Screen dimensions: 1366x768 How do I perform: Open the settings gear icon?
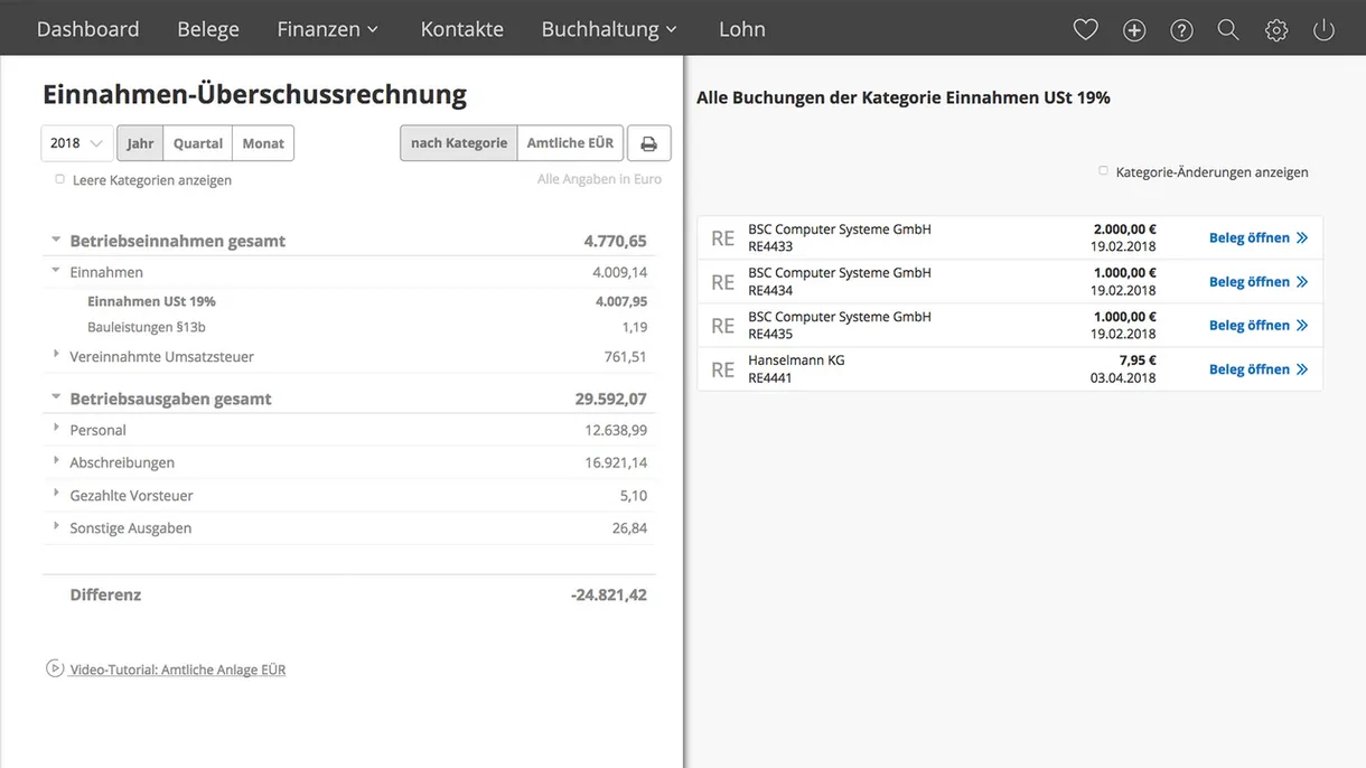click(x=1276, y=30)
